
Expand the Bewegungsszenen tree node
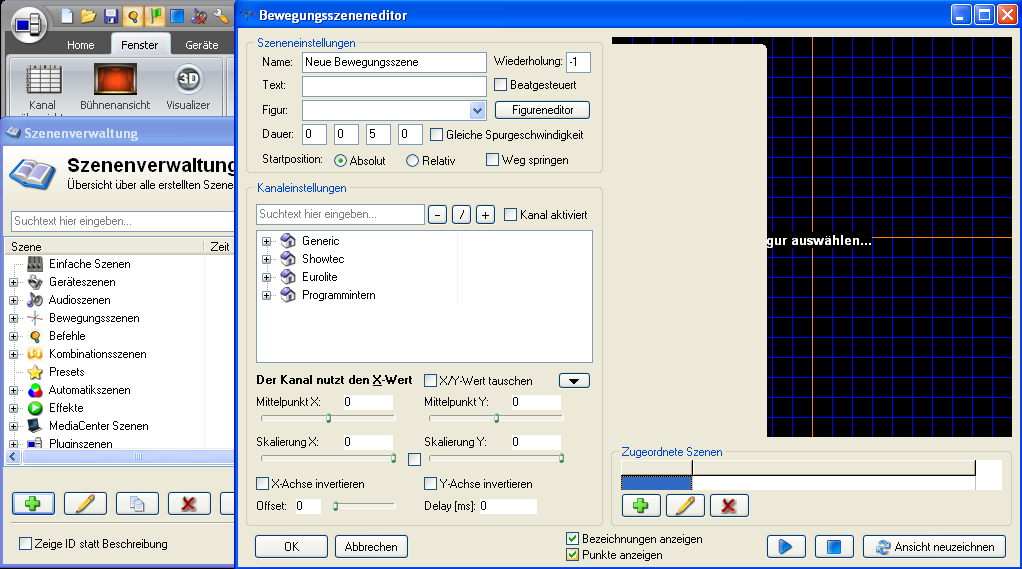click(13, 318)
